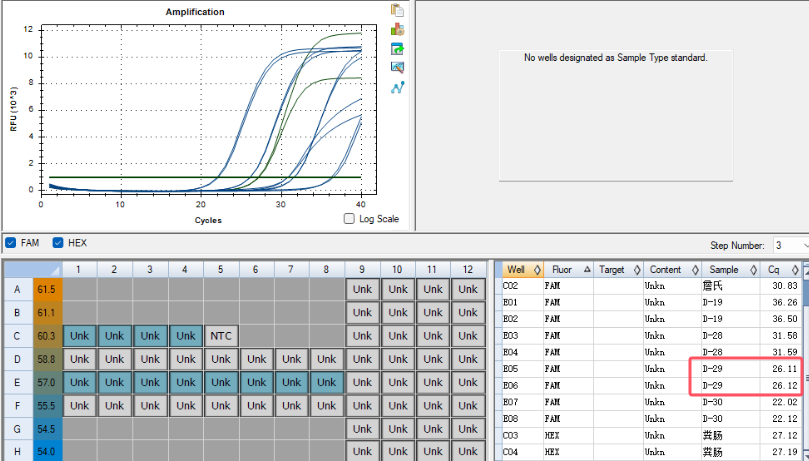Open trace styles chart-pencil icon
809x461 pixels.
(x=397, y=68)
